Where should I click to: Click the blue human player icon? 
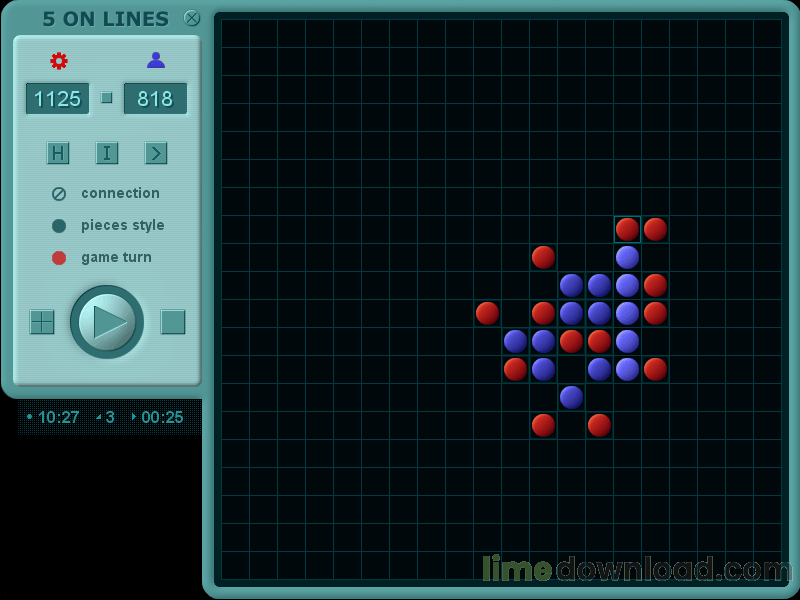click(x=156, y=60)
